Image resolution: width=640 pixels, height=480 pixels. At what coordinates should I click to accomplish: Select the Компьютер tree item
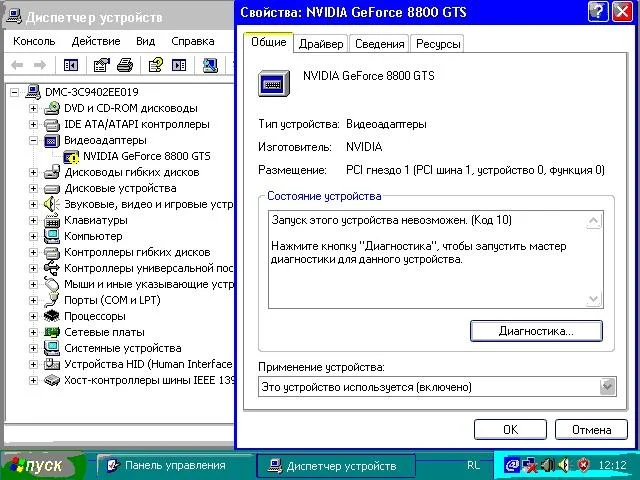93,236
